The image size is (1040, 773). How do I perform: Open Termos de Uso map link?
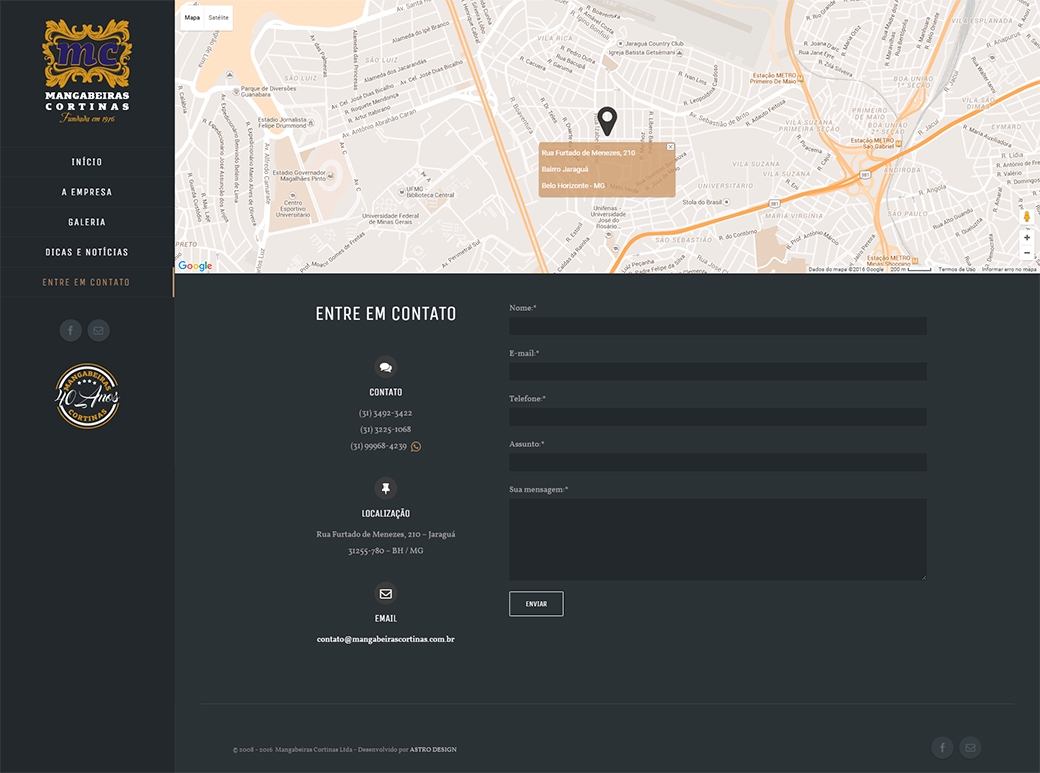click(956, 269)
